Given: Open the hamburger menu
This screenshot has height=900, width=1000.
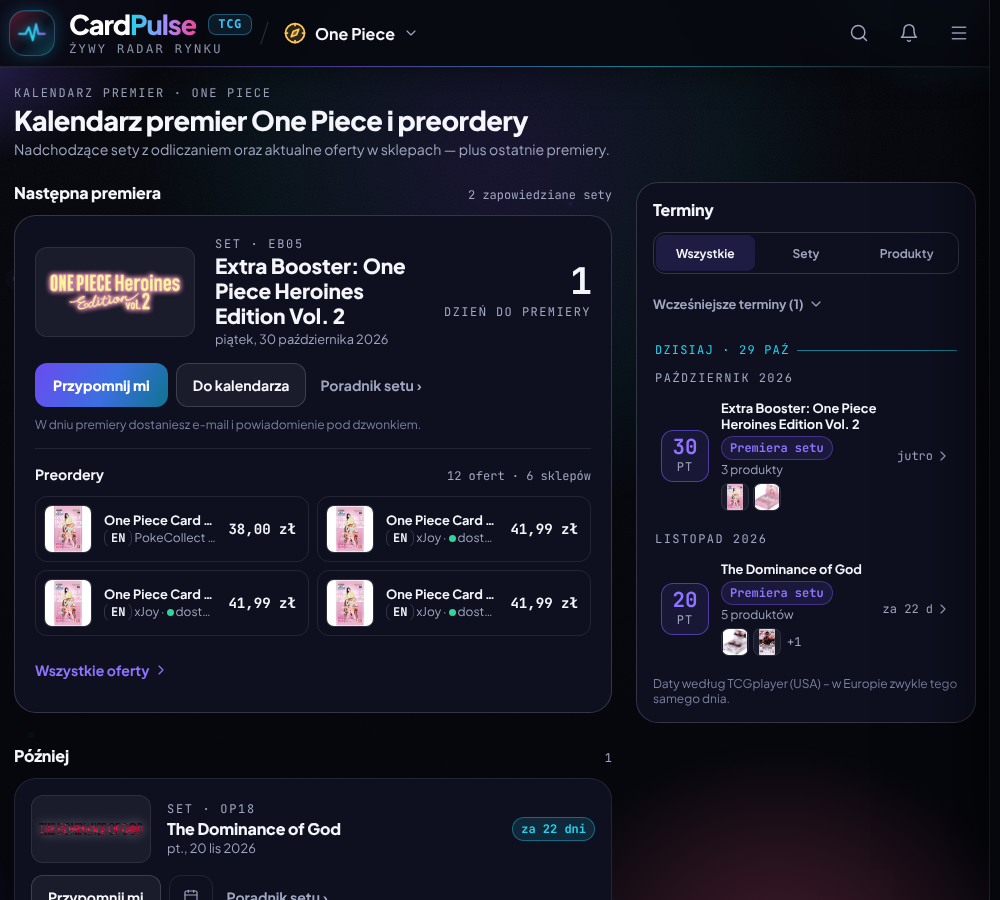Looking at the screenshot, I should (x=959, y=33).
